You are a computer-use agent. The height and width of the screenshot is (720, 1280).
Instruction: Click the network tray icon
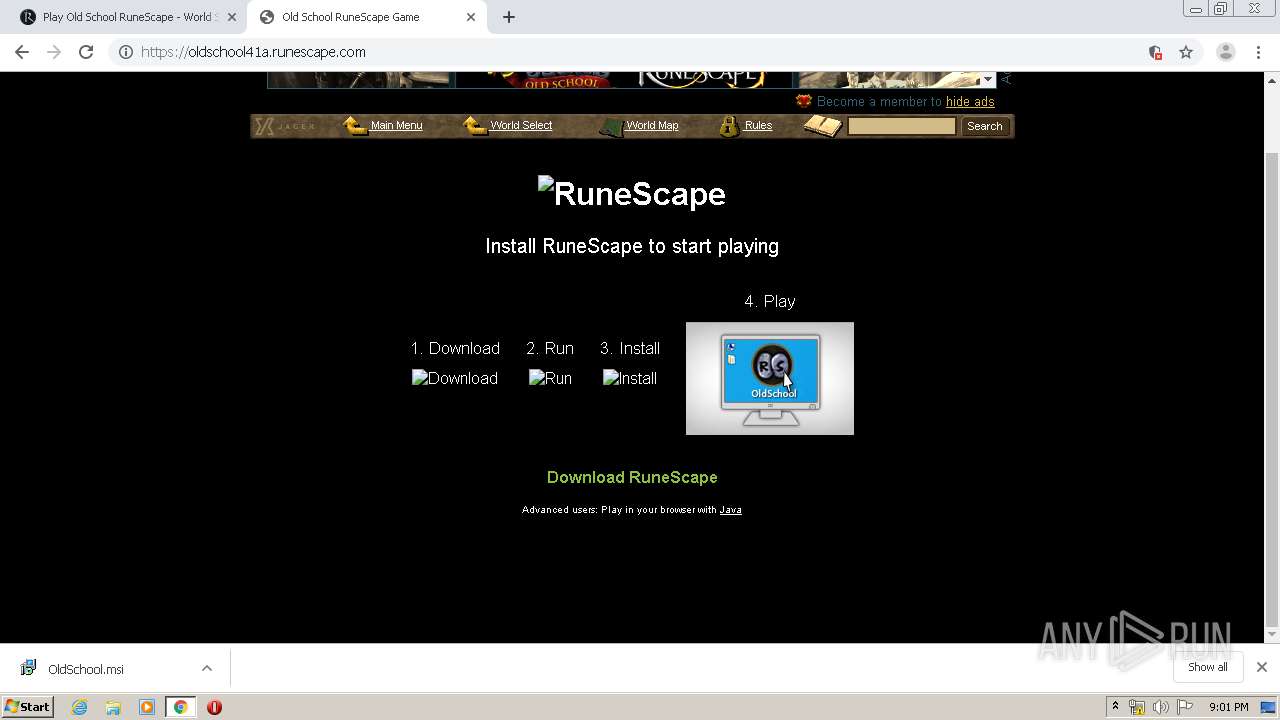click(x=1137, y=707)
